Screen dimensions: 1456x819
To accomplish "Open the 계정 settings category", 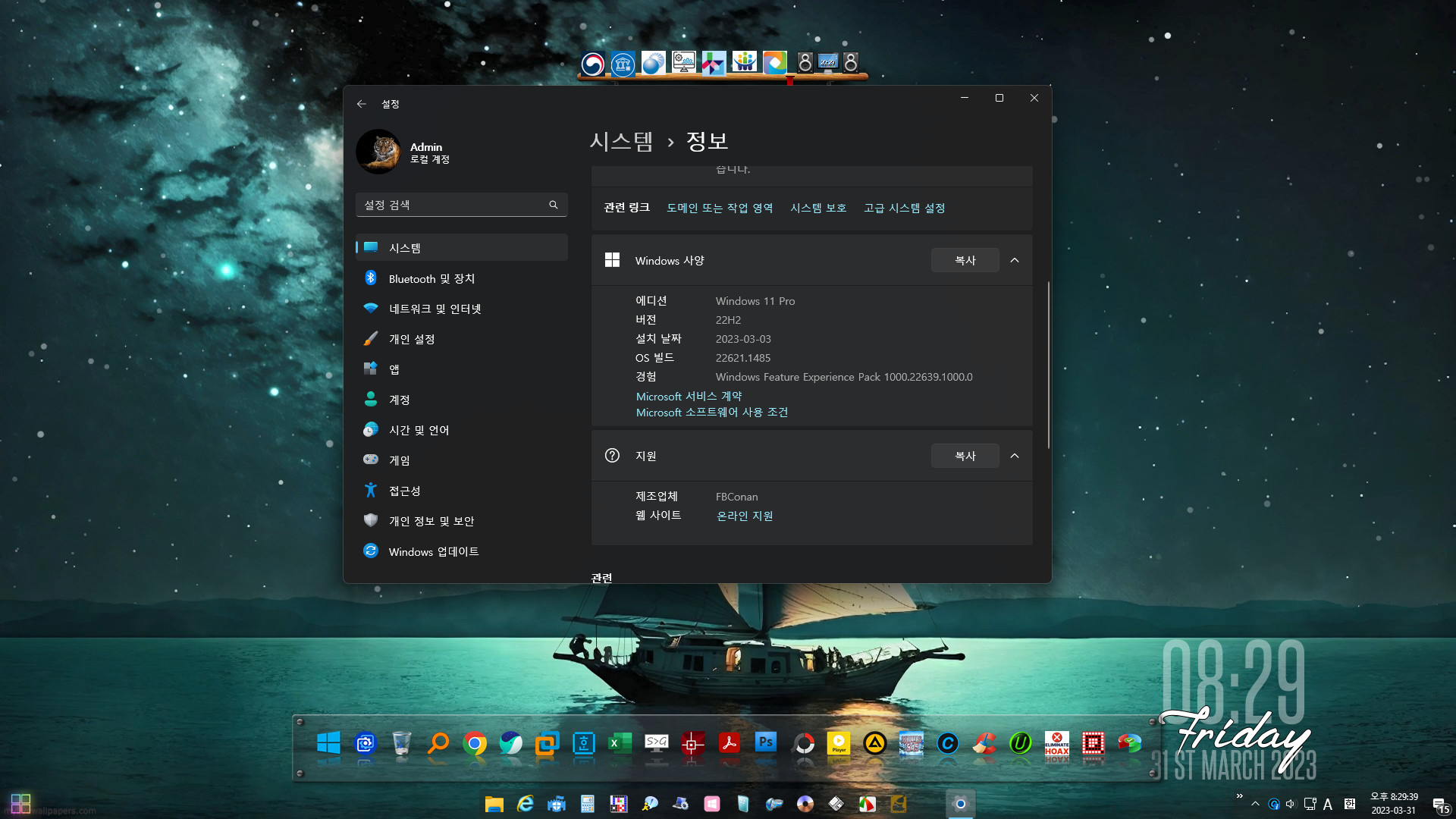I will pos(461,400).
